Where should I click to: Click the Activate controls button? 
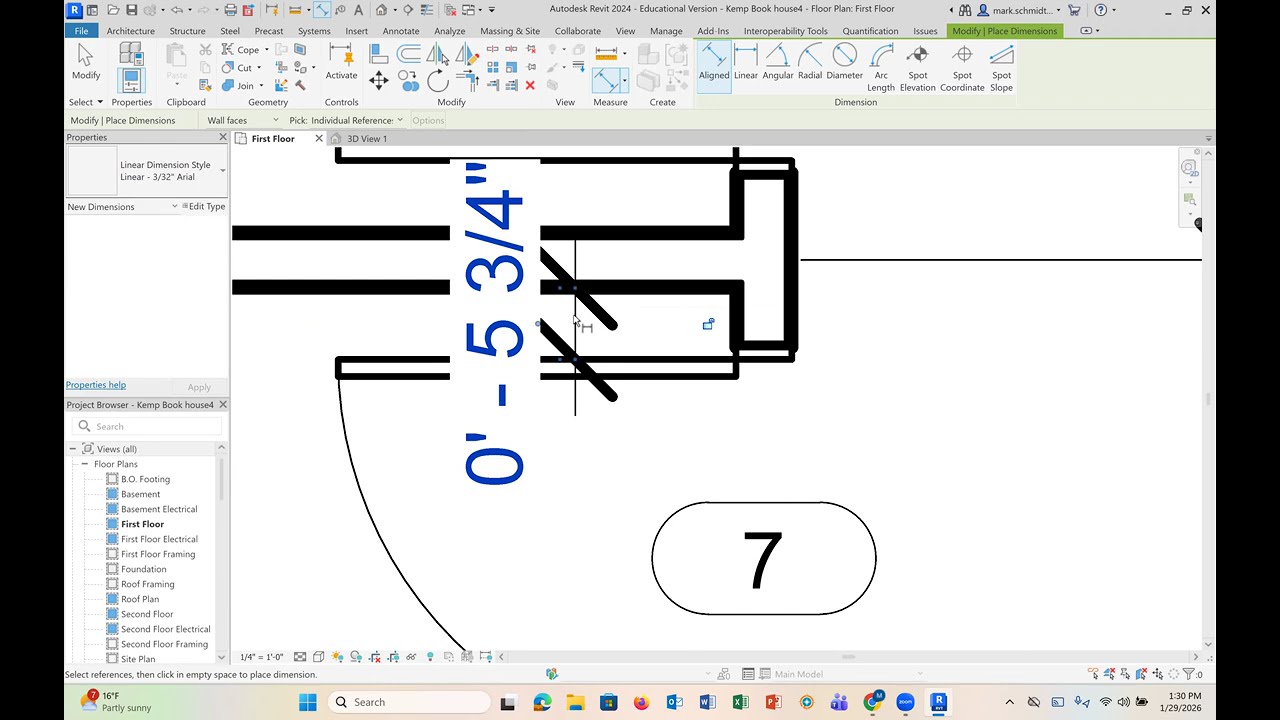tap(341, 62)
